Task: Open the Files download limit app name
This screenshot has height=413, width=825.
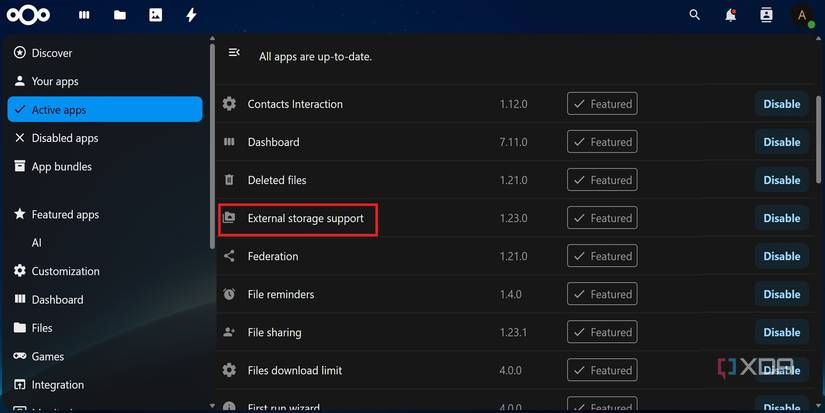Action: 295,370
